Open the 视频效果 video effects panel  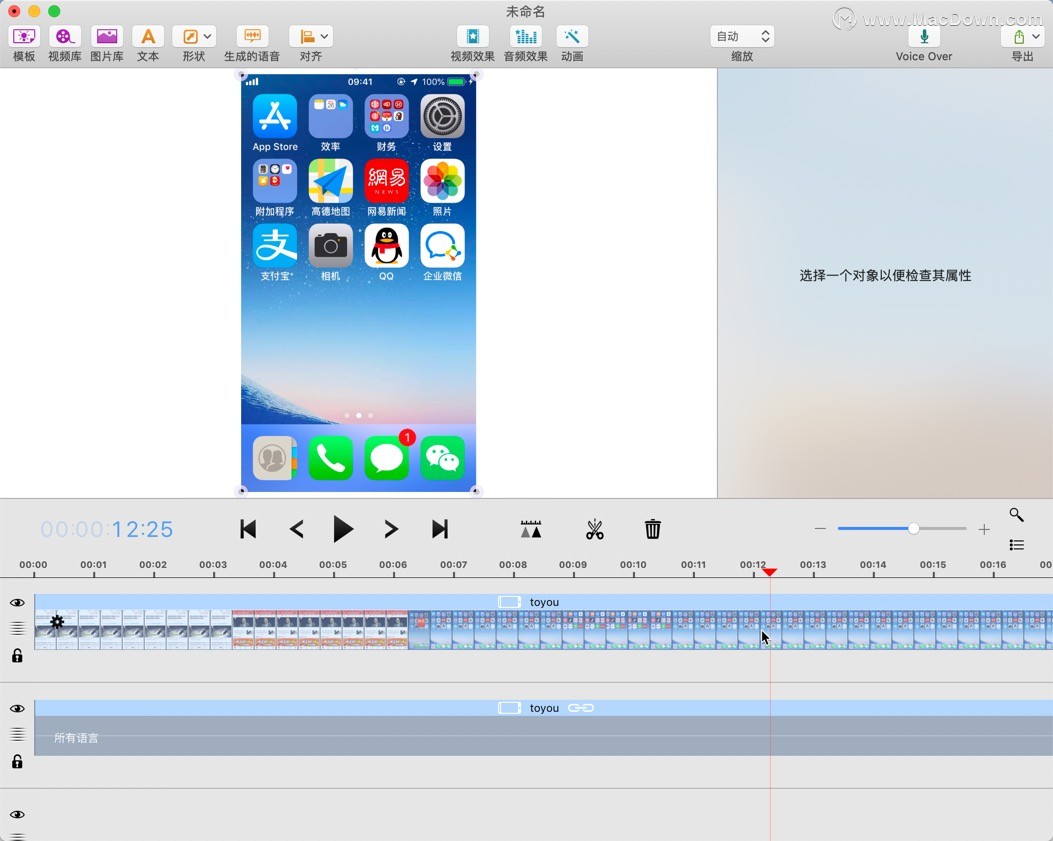point(472,37)
